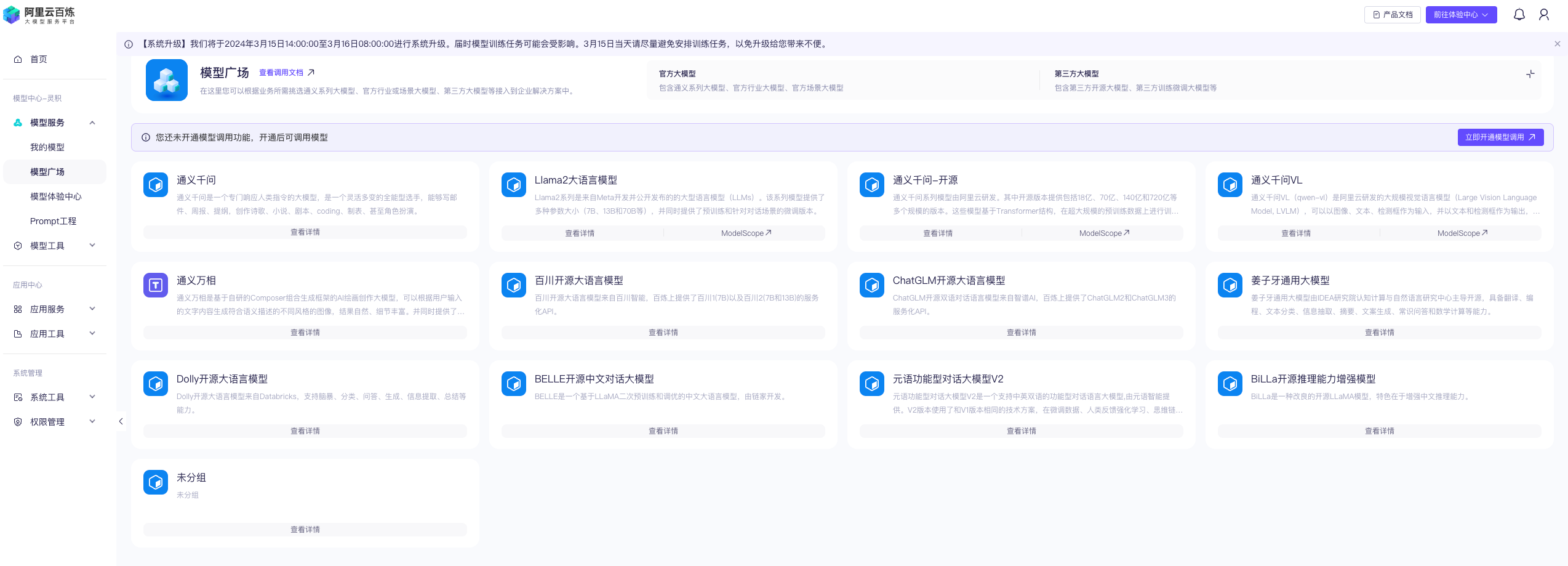
Task: Click the 模型服务 sidebar icon
Action: click(18, 123)
